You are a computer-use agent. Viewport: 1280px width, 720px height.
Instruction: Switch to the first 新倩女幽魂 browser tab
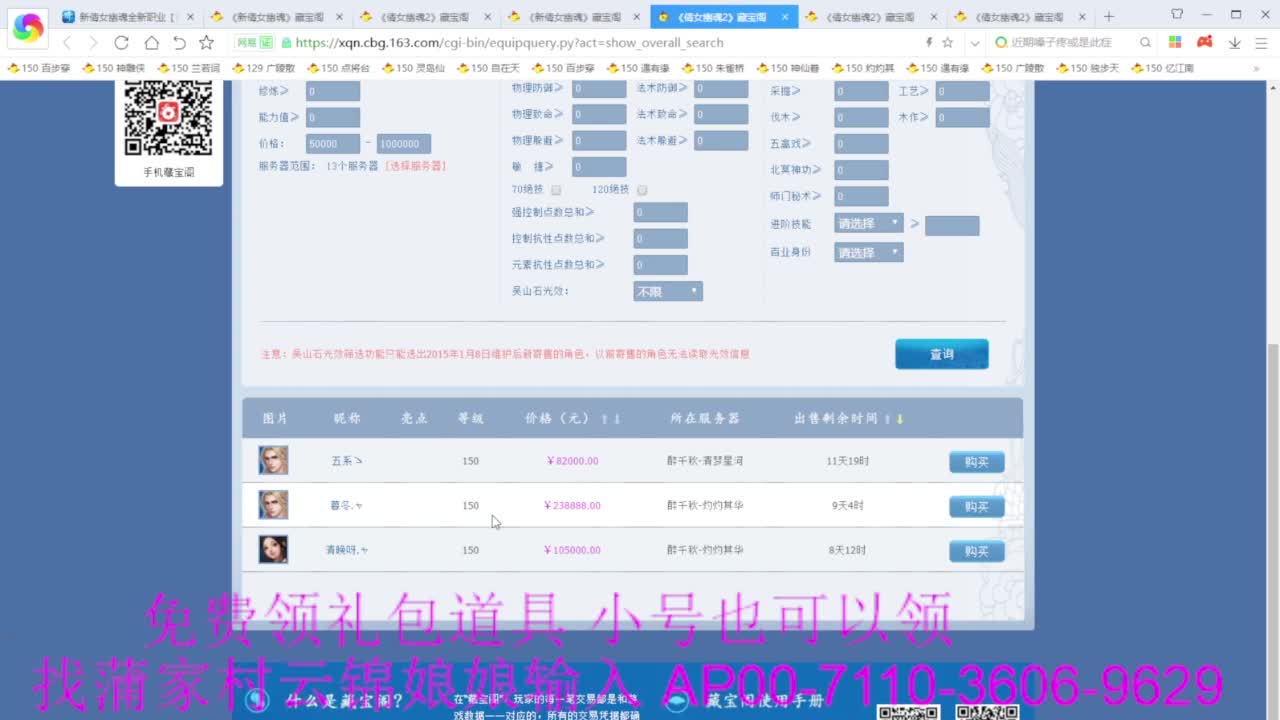click(120, 16)
